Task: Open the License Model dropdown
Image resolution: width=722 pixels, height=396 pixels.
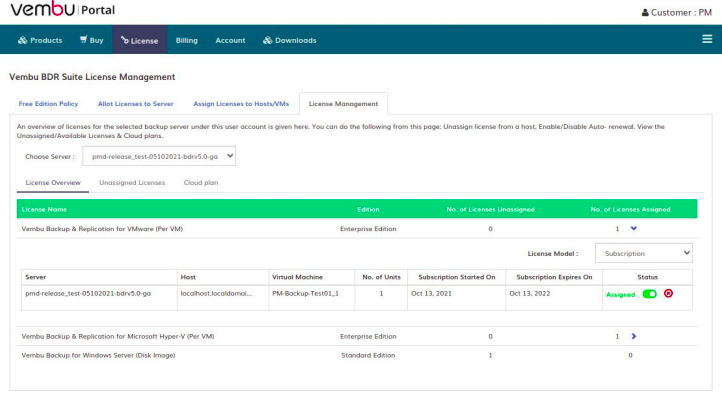Action: click(644, 253)
